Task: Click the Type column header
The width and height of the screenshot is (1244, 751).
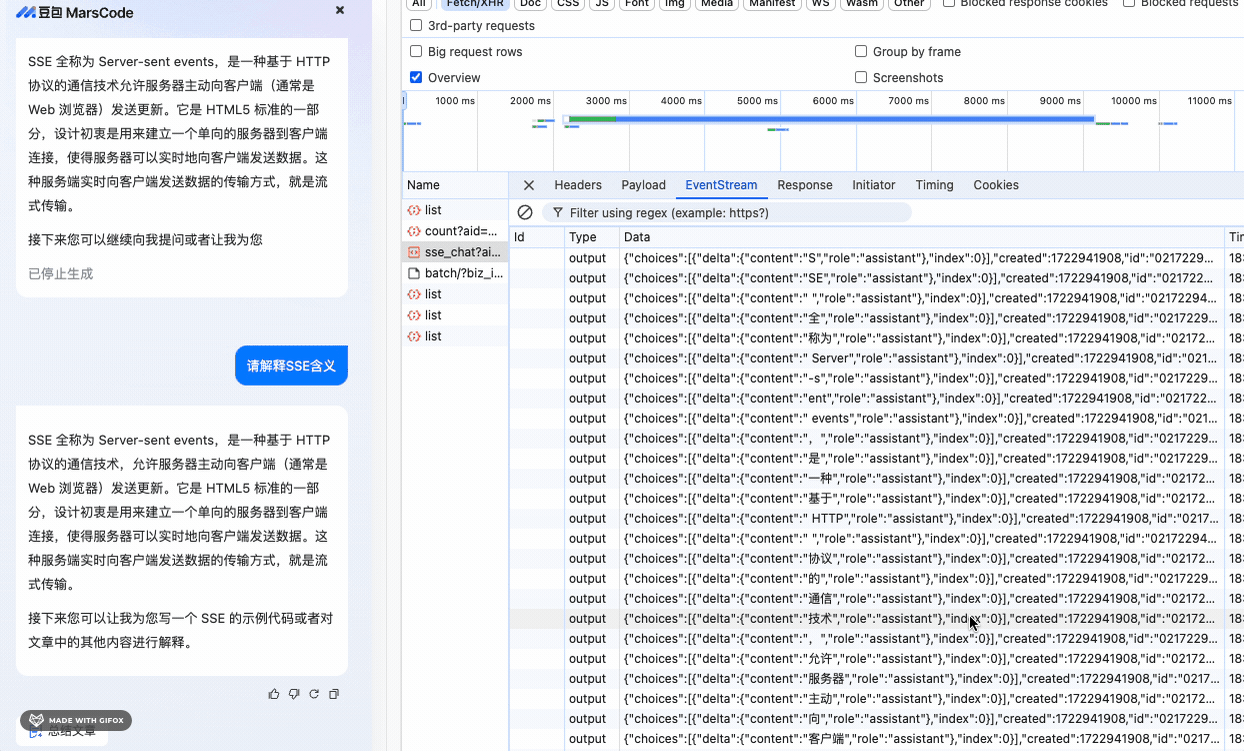Action: tap(592, 237)
